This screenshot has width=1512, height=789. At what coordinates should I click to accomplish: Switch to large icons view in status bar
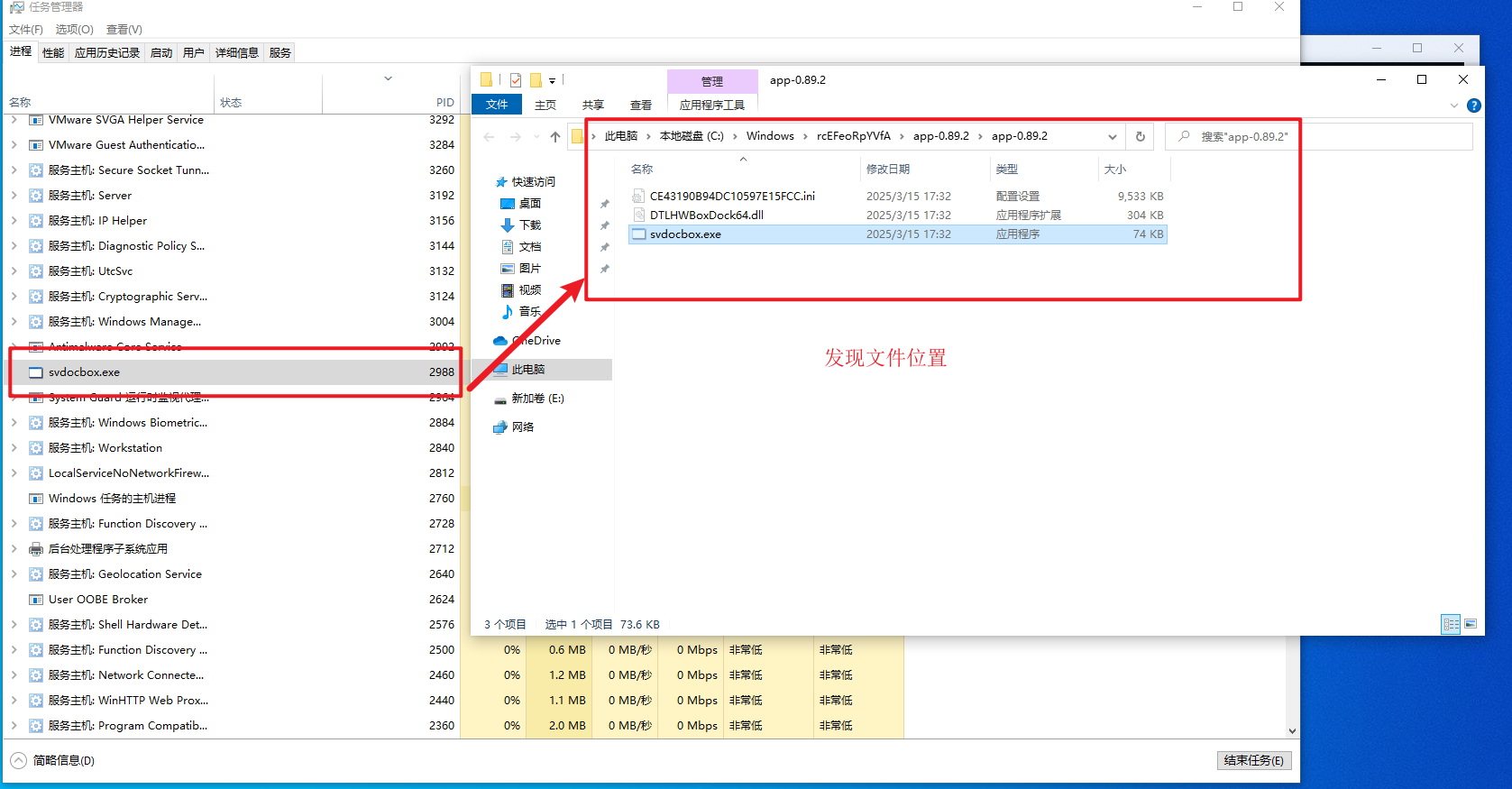tap(1471, 624)
